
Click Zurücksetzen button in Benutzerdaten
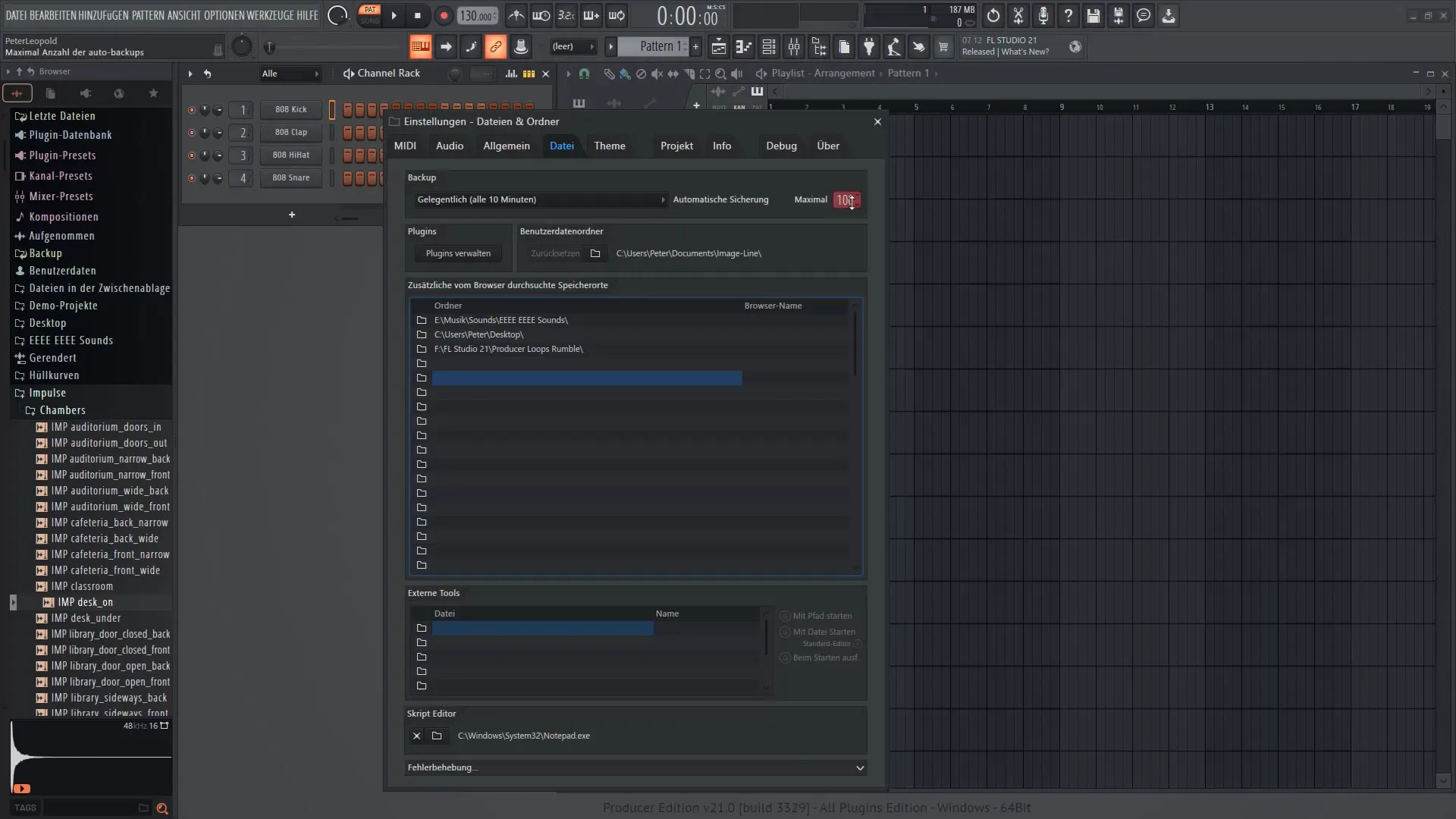[x=554, y=253]
